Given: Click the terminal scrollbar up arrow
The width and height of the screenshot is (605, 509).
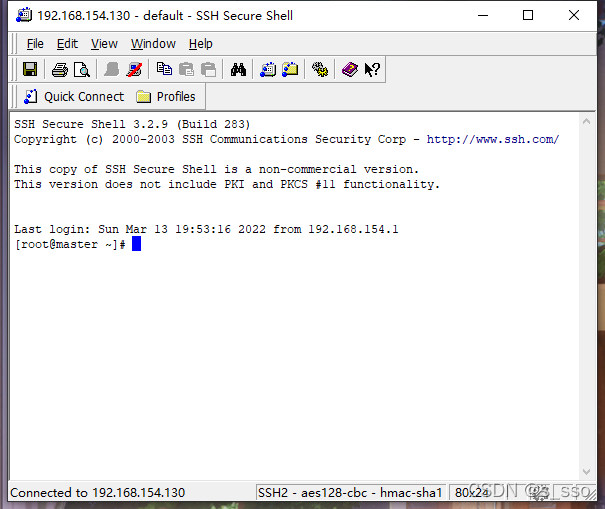Looking at the screenshot, I should click(x=586, y=122).
